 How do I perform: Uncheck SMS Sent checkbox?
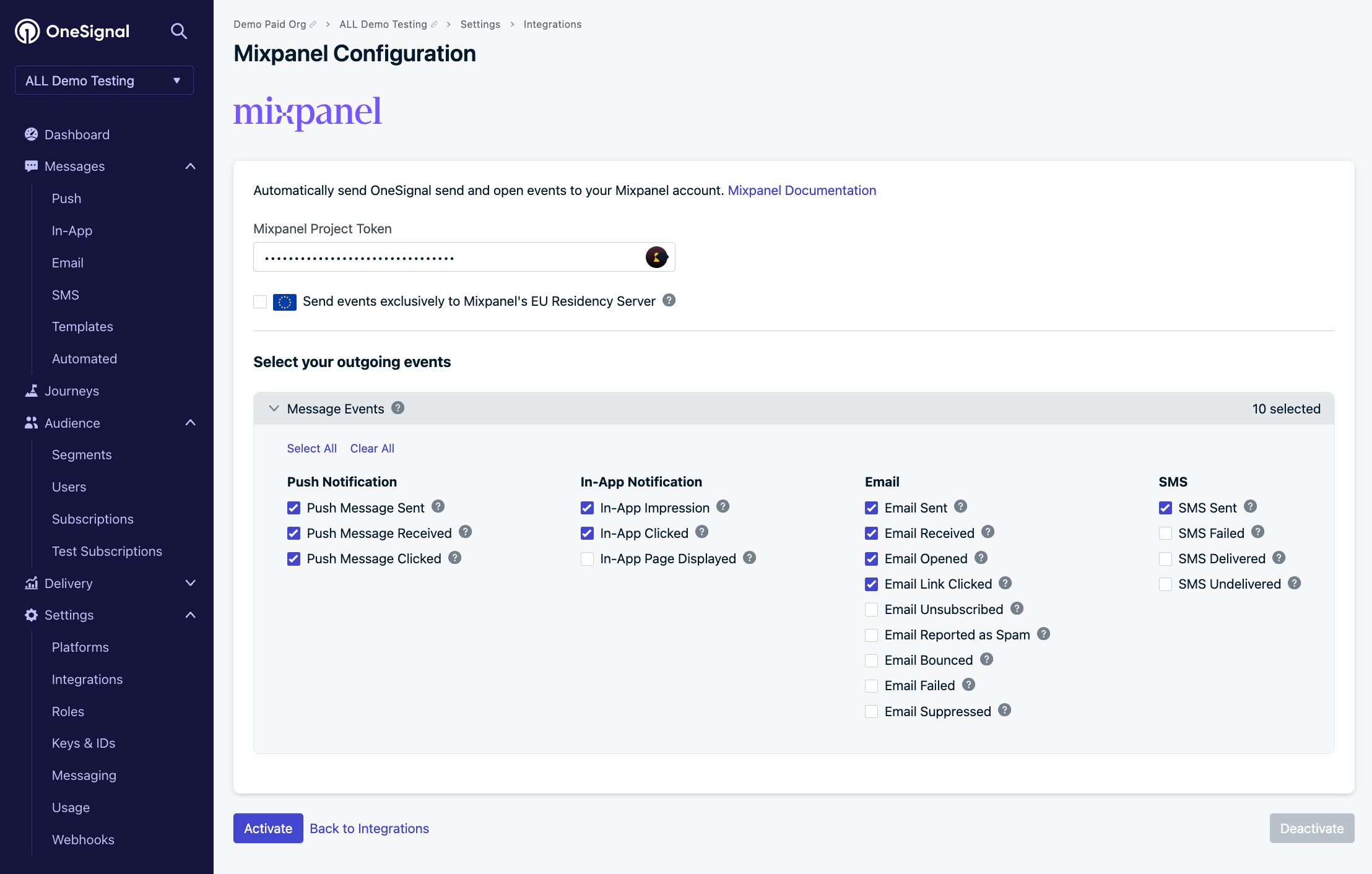pyautogui.click(x=1165, y=508)
